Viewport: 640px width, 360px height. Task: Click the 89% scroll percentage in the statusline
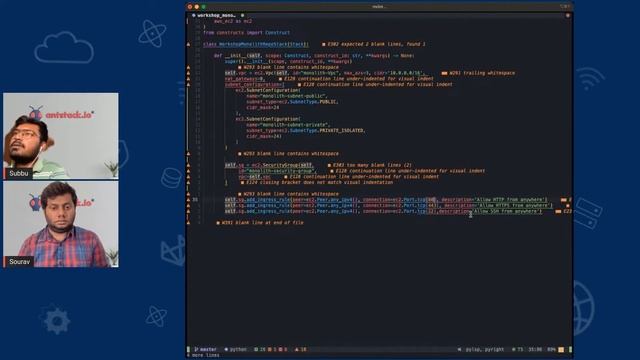click(x=551, y=350)
